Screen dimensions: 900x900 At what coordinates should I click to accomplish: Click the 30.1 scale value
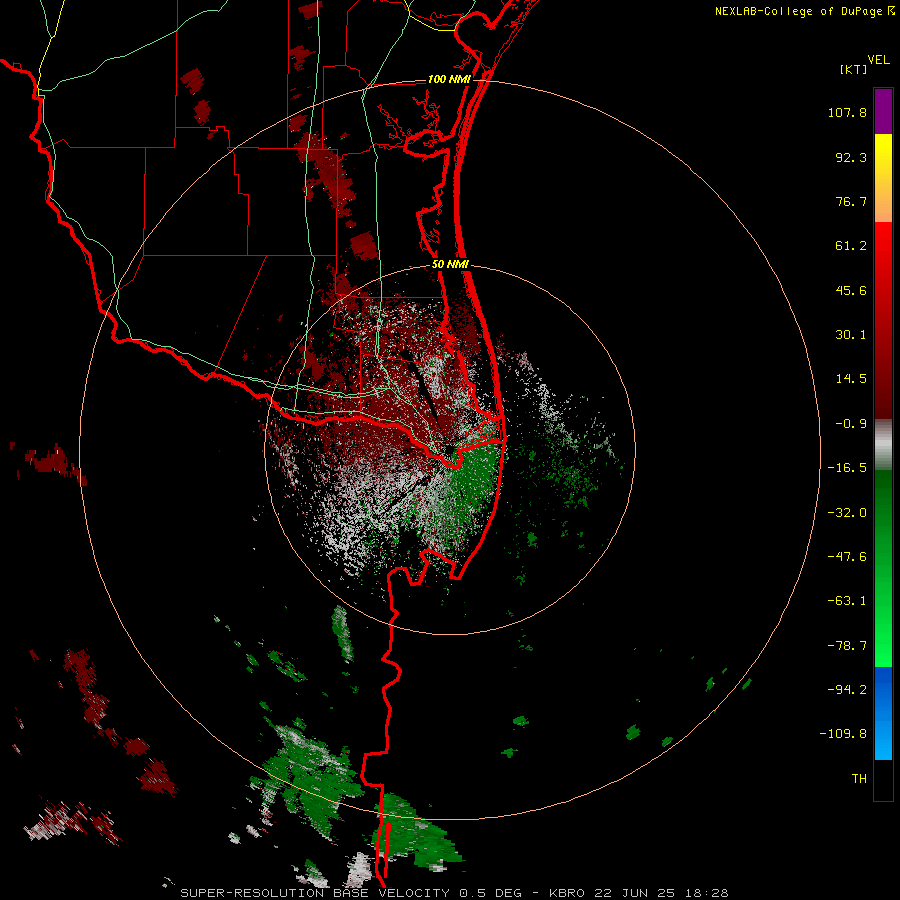tap(851, 335)
